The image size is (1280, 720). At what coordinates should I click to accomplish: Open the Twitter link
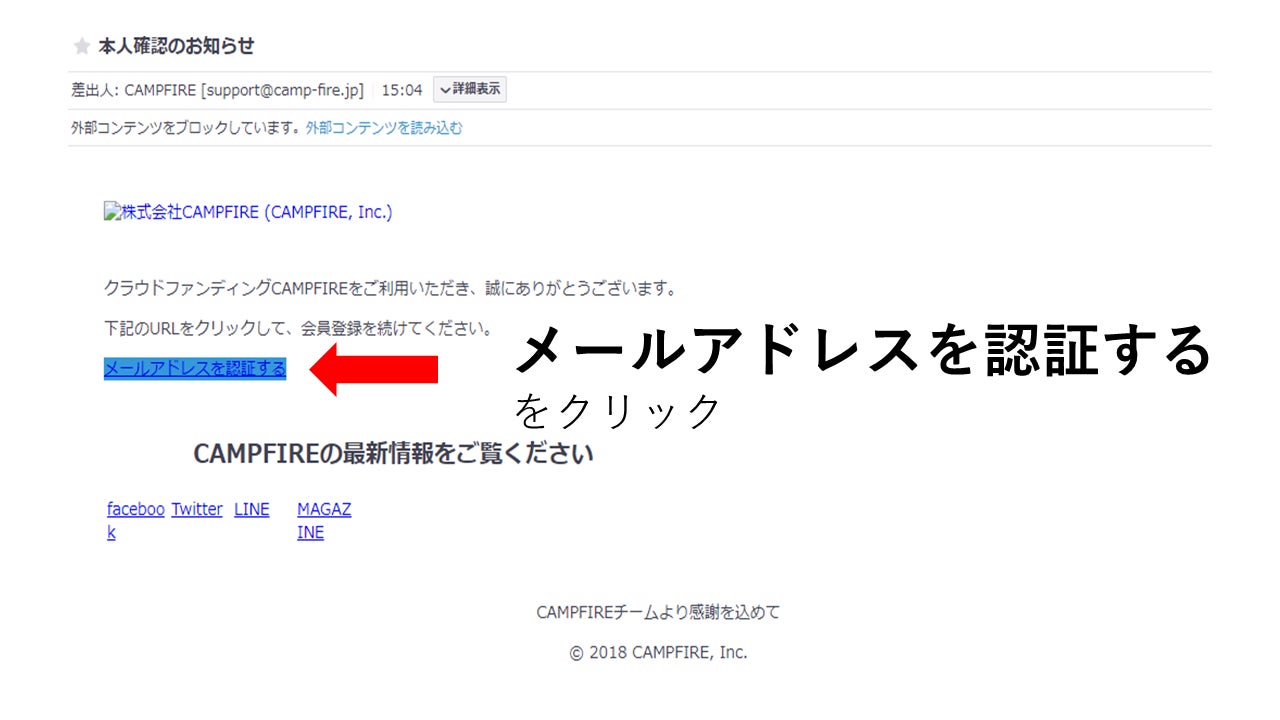(x=197, y=510)
